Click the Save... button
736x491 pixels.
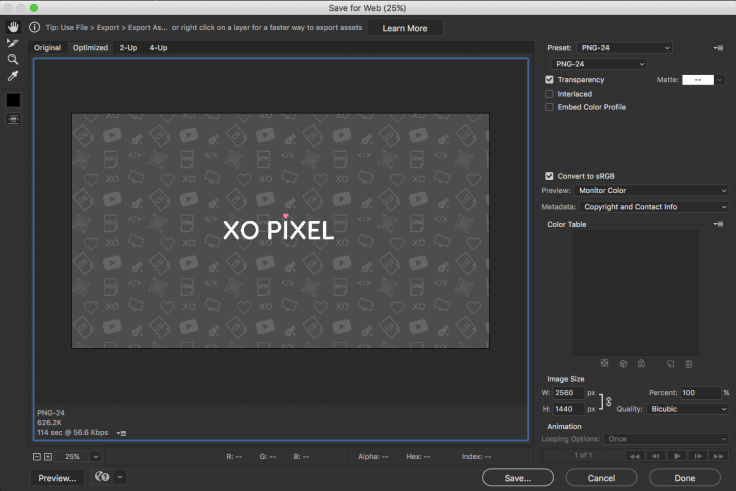point(518,478)
